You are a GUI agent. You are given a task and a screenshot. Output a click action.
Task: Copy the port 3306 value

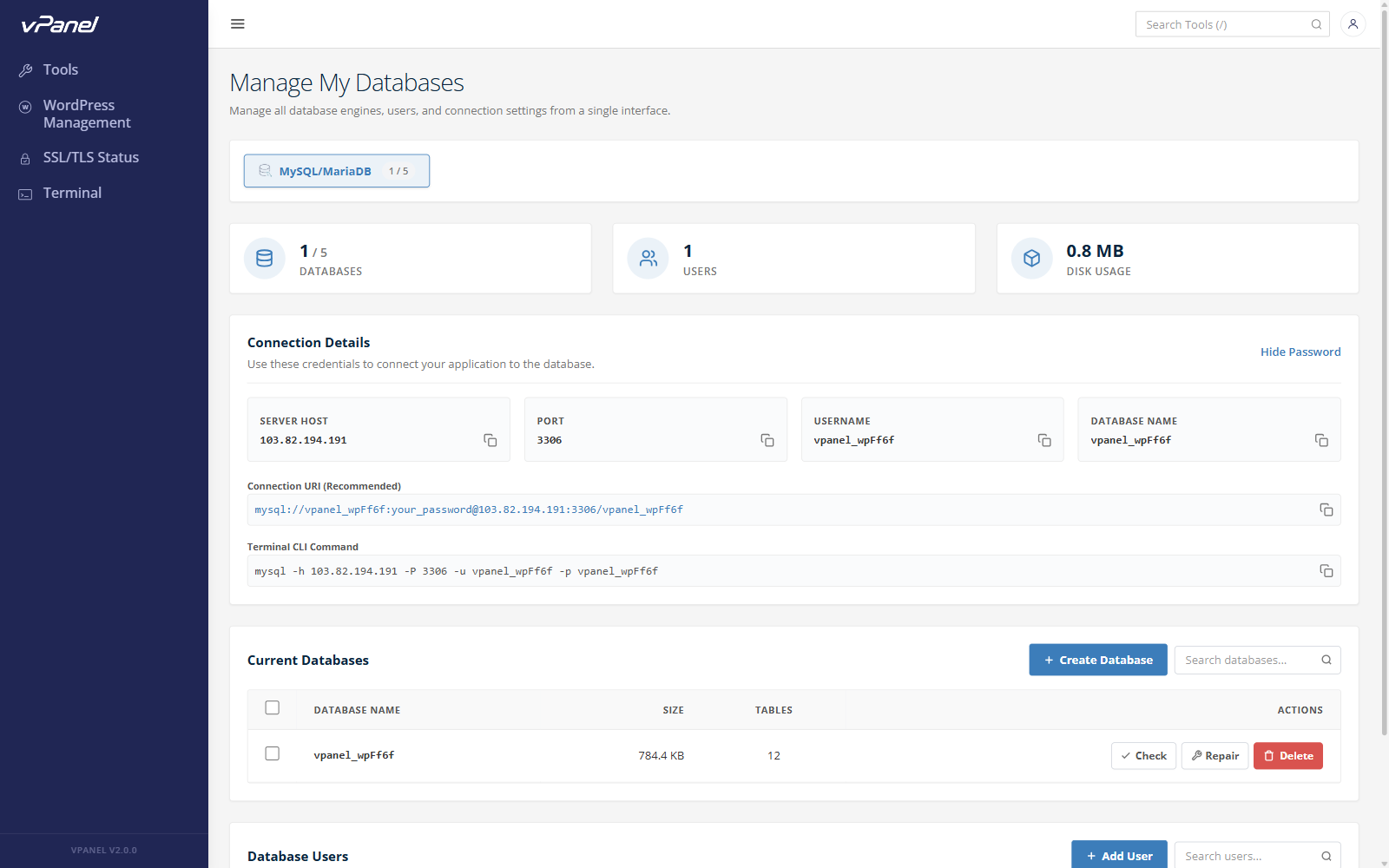point(767,441)
